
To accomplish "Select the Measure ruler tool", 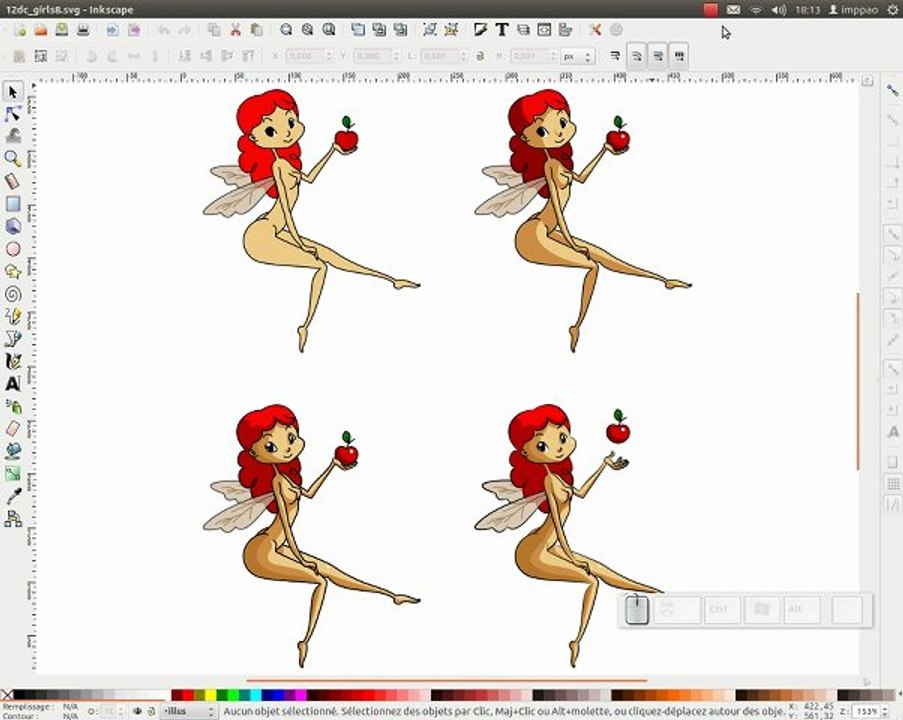I will (x=13, y=181).
